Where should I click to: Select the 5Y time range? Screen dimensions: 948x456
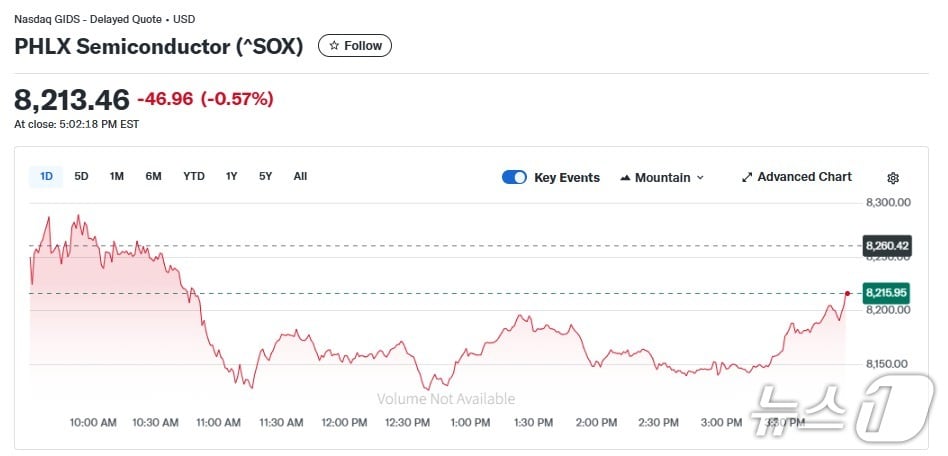(265, 177)
